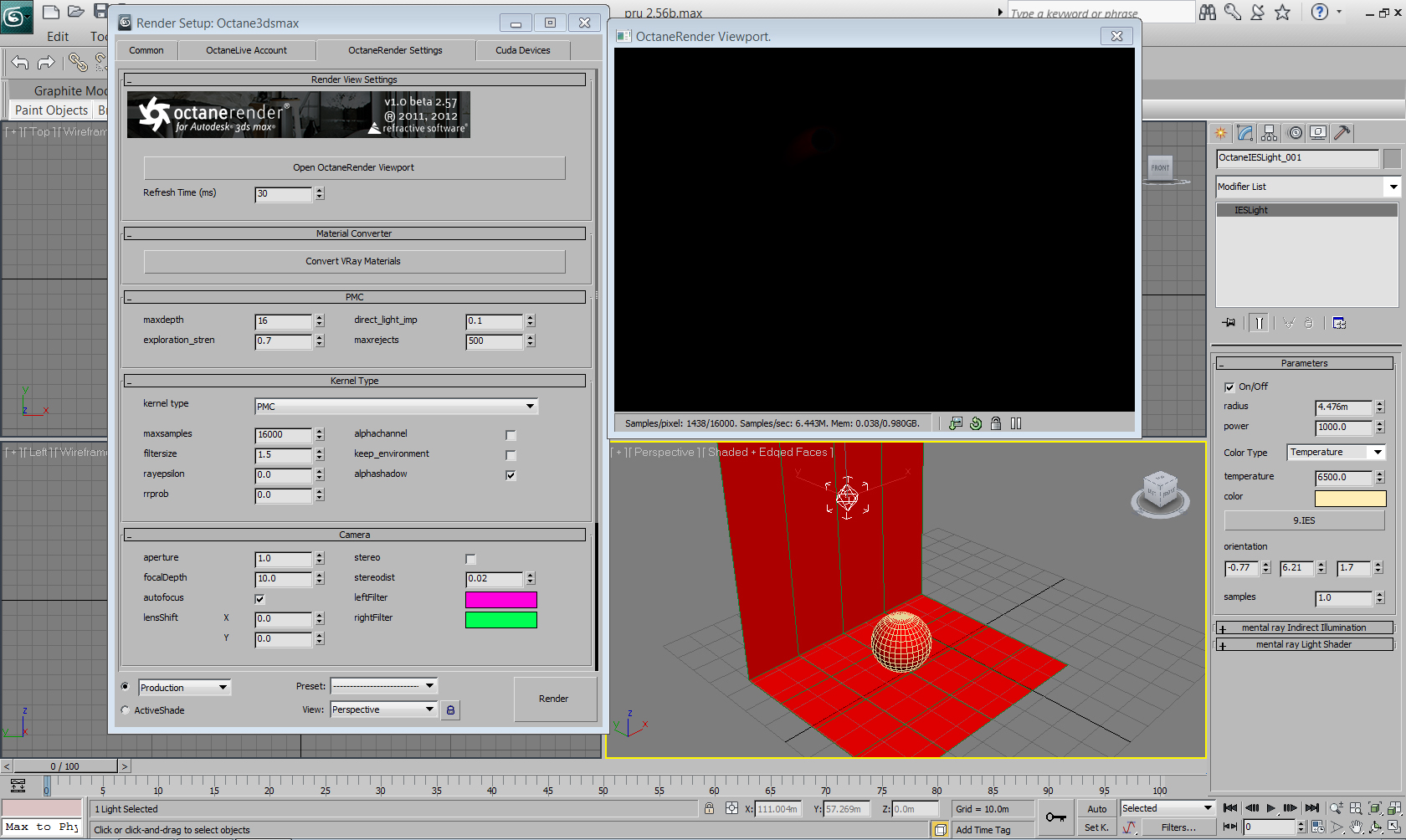1406x840 pixels.
Task: Open Time Configuration dialog
Action: pos(1318,827)
